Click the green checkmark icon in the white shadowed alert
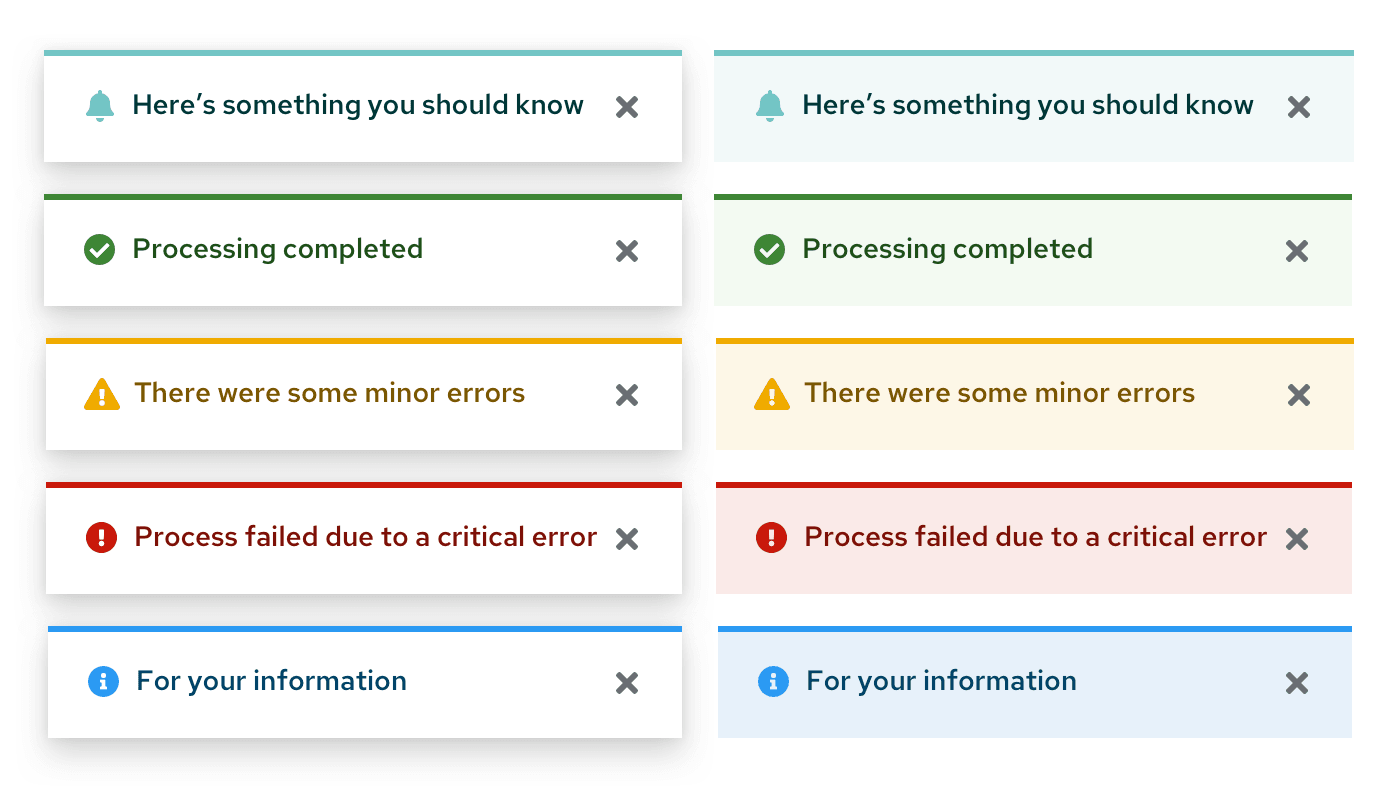 tap(99, 250)
